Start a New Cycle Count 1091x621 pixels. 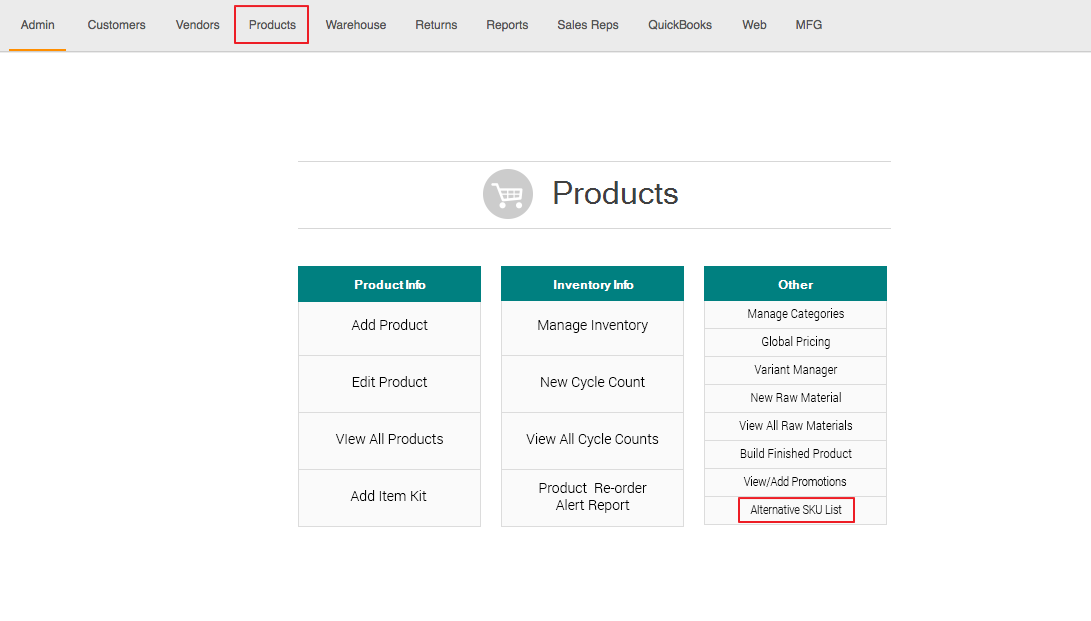[x=592, y=382]
